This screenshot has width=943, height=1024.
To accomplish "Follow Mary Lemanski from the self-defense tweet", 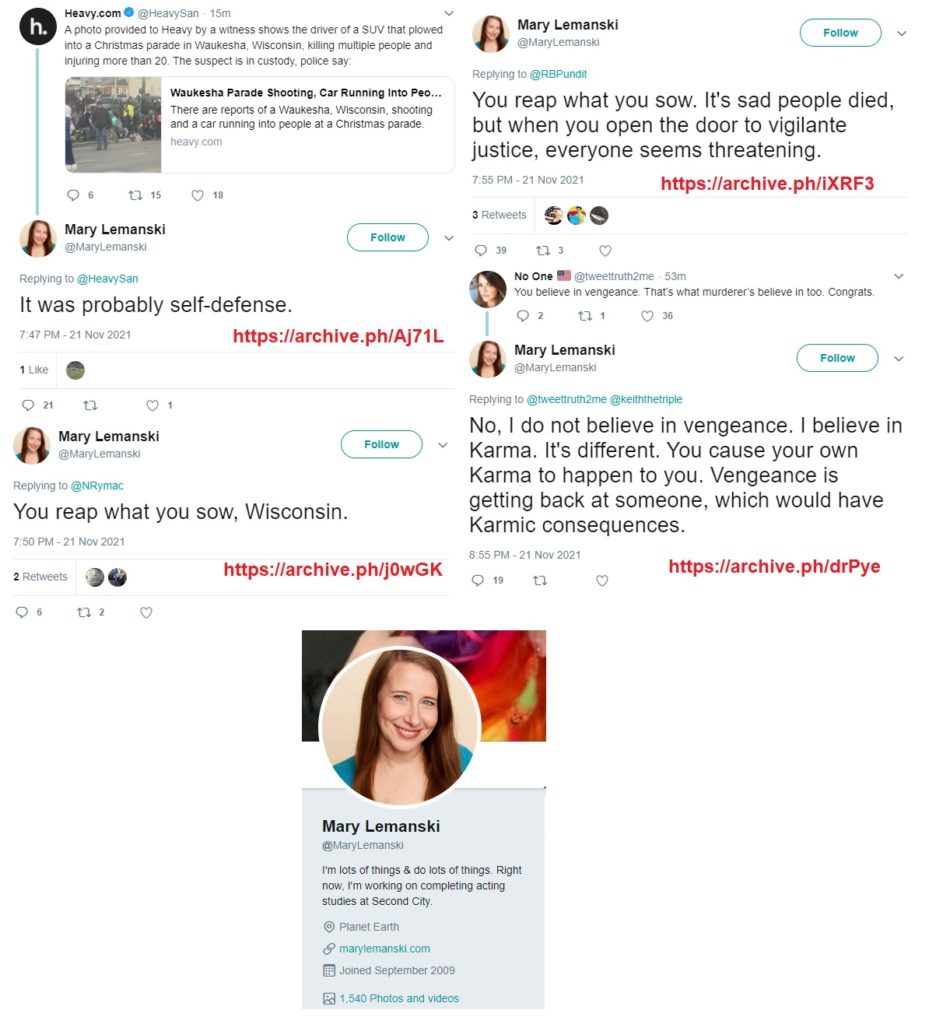I will [387, 238].
